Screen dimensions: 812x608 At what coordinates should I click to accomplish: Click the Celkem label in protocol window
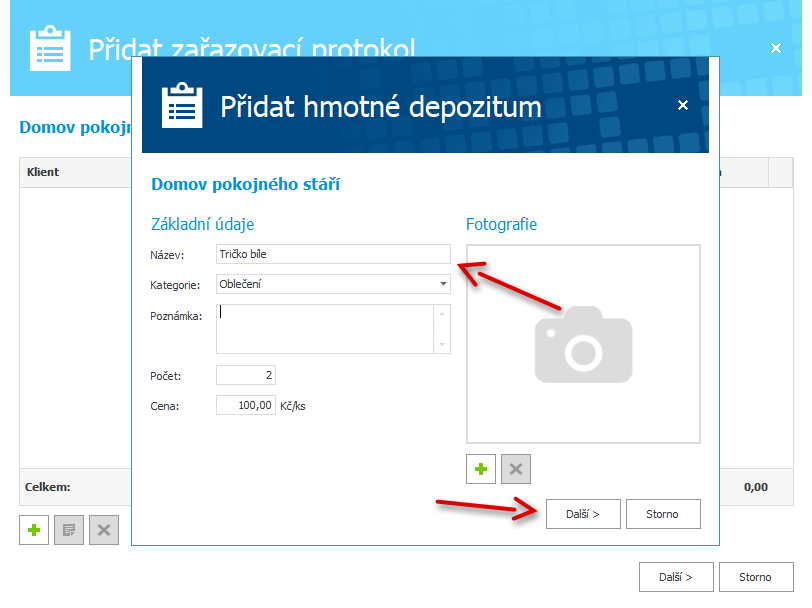48,487
